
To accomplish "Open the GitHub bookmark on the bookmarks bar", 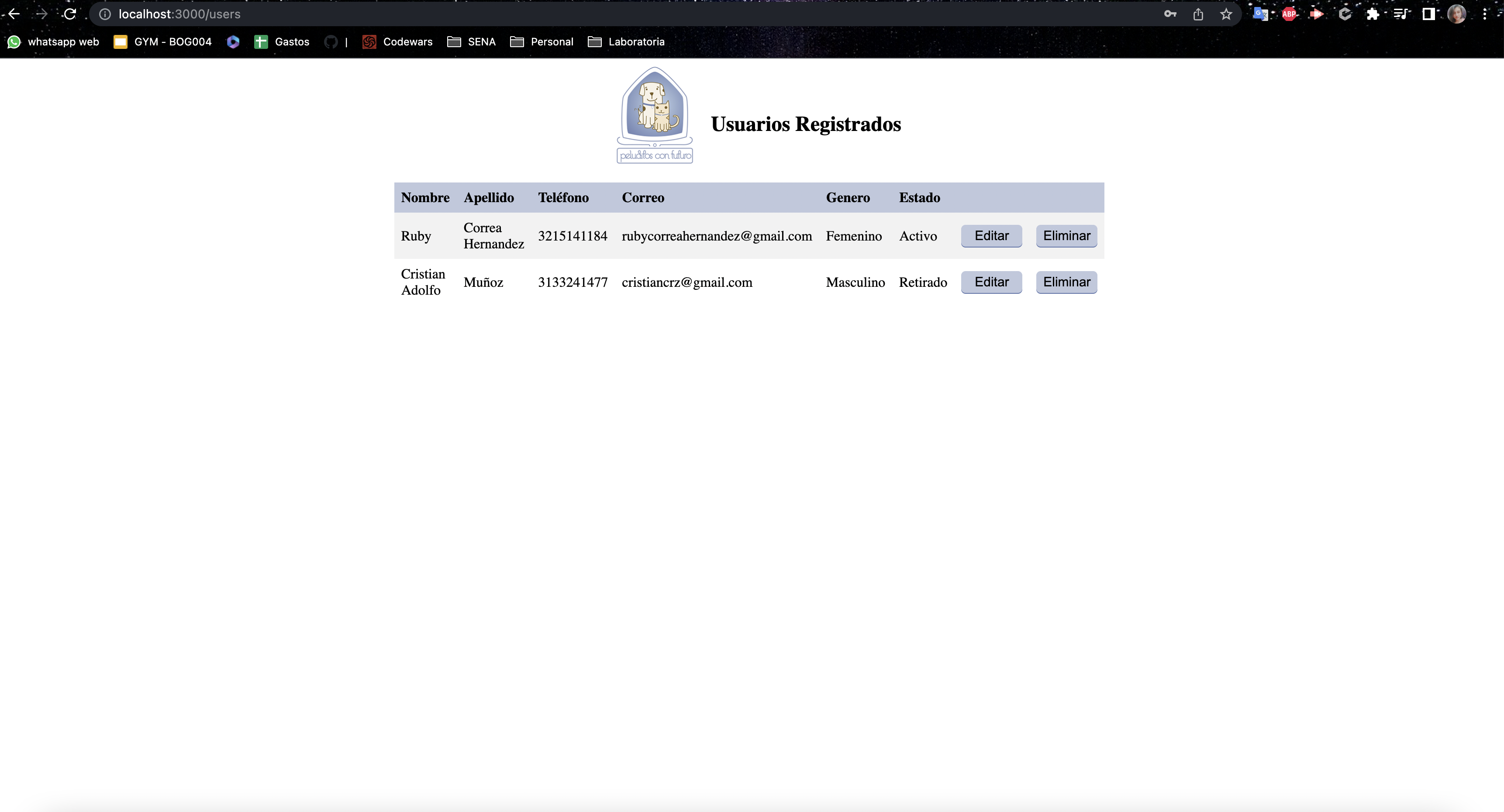I will click(x=331, y=41).
